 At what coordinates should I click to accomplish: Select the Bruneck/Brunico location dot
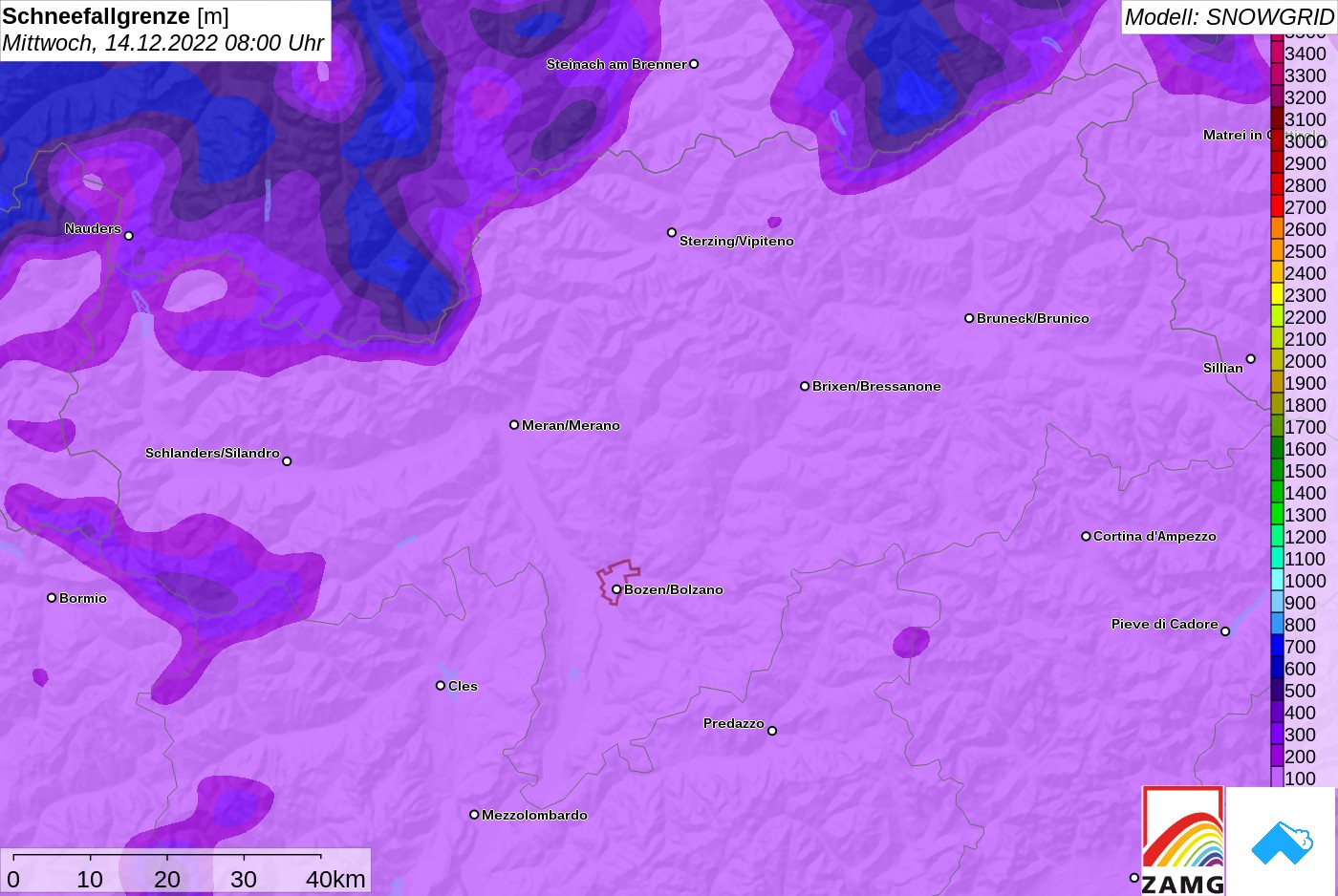pos(969,318)
